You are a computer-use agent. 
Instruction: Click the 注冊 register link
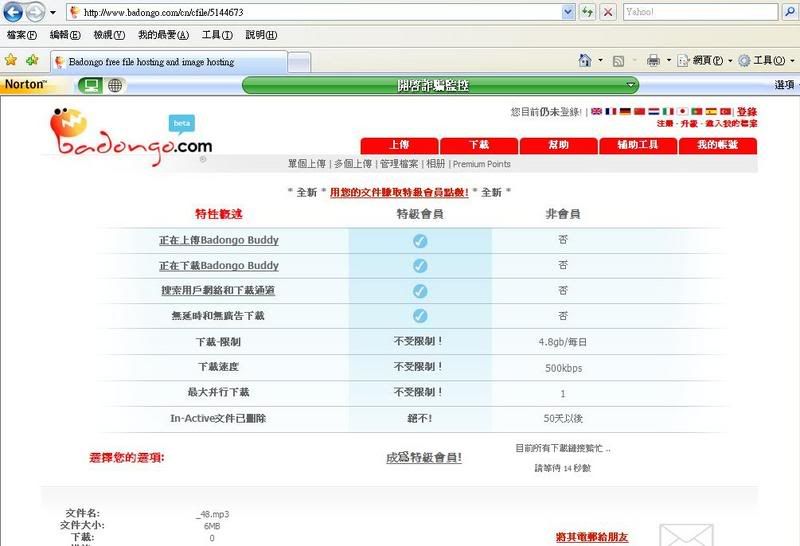(665, 123)
